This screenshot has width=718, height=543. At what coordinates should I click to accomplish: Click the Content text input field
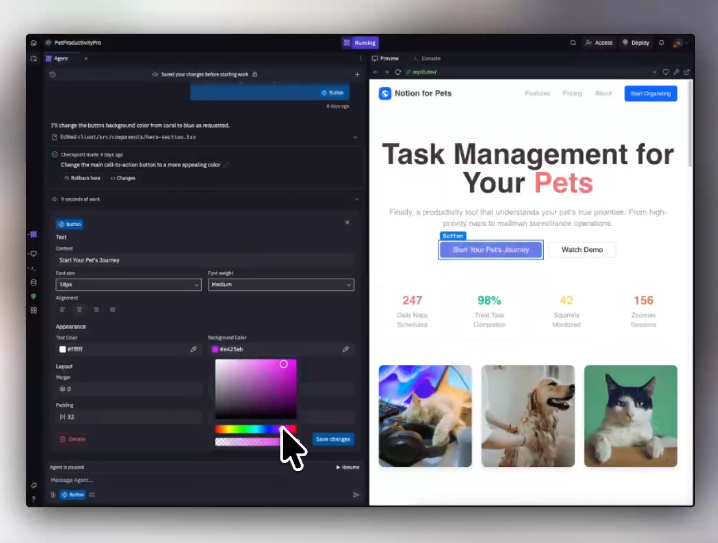tap(205, 260)
